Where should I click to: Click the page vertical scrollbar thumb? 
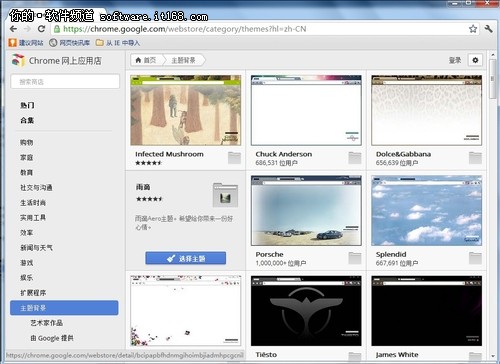click(492, 79)
